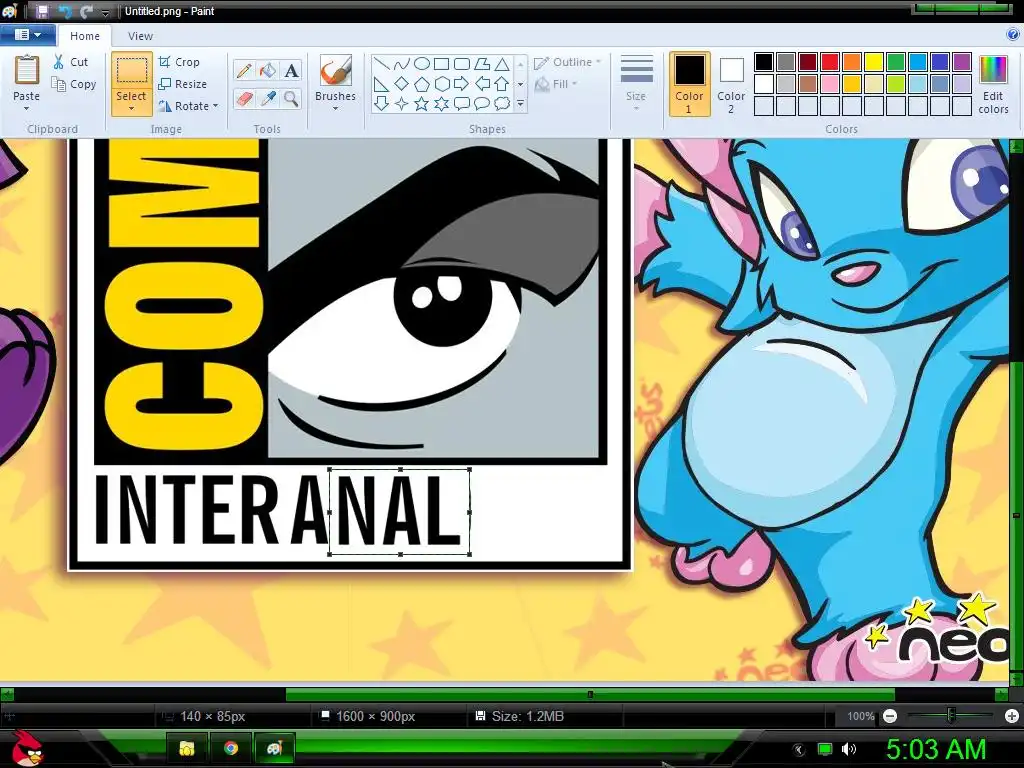Choose the Five-point star shape
The width and height of the screenshot is (1024, 768).
click(x=422, y=104)
